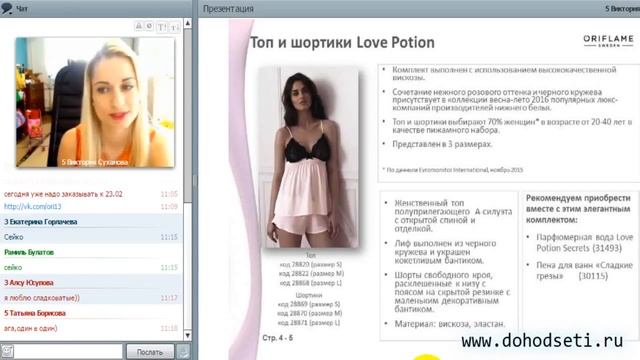The image size is (640, 360).
Task: Increase chat font size with large T icon
Action: click(162, 27)
